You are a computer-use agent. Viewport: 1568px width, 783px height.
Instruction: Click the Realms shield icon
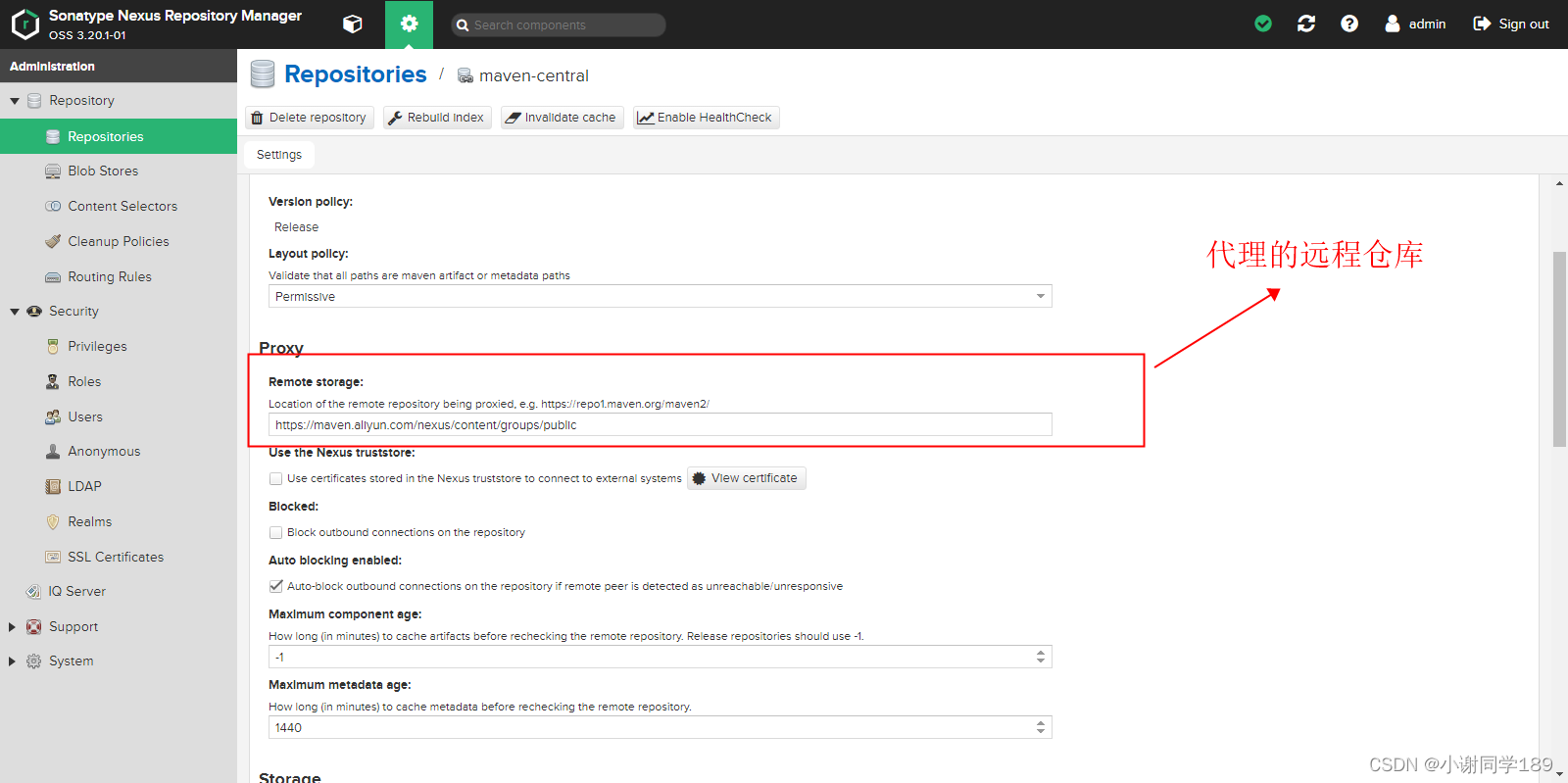[53, 521]
